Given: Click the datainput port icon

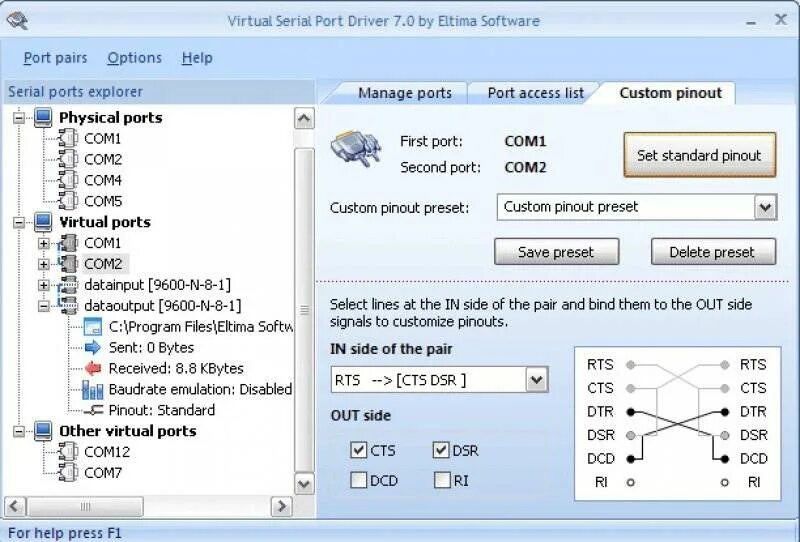Looking at the screenshot, I should click(68, 285).
